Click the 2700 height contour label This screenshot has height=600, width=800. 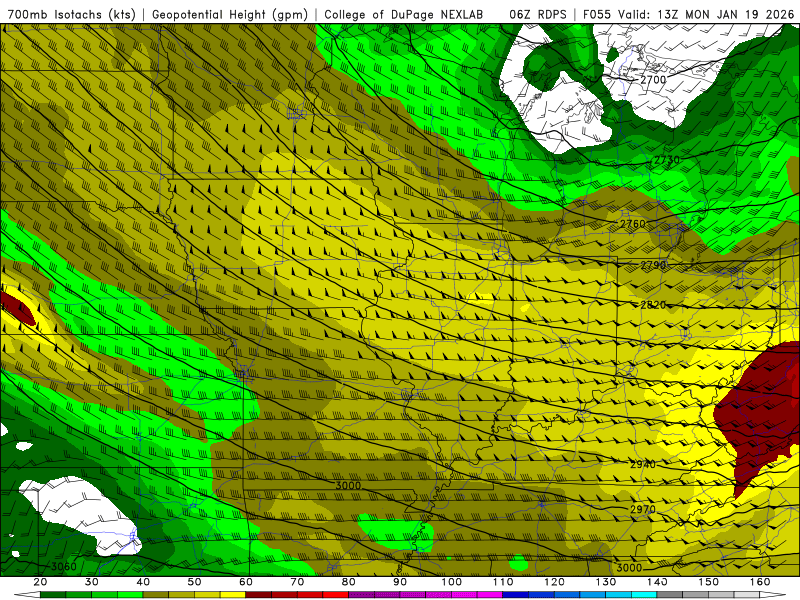tap(653, 80)
